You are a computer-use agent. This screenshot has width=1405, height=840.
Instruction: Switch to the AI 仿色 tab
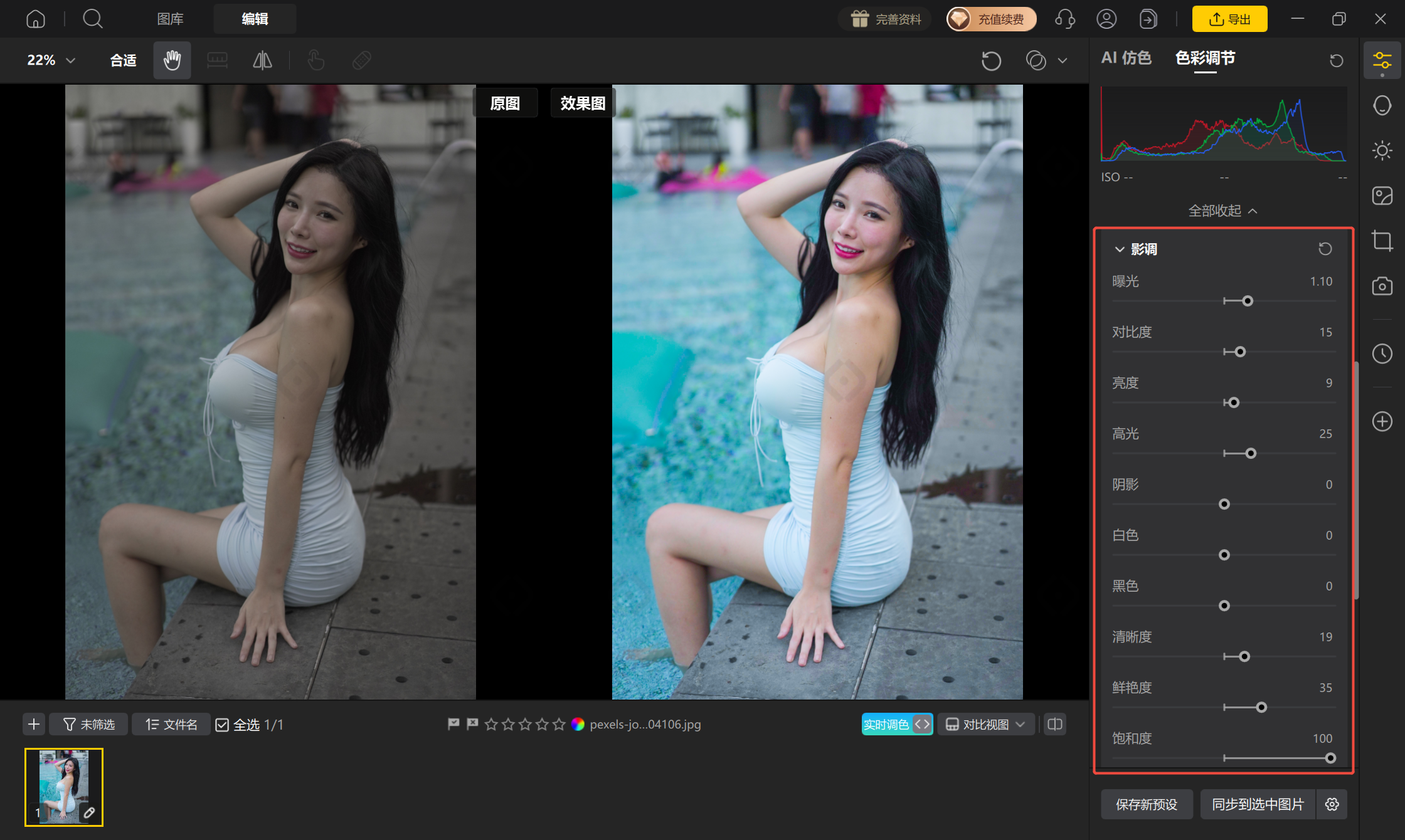(1127, 58)
